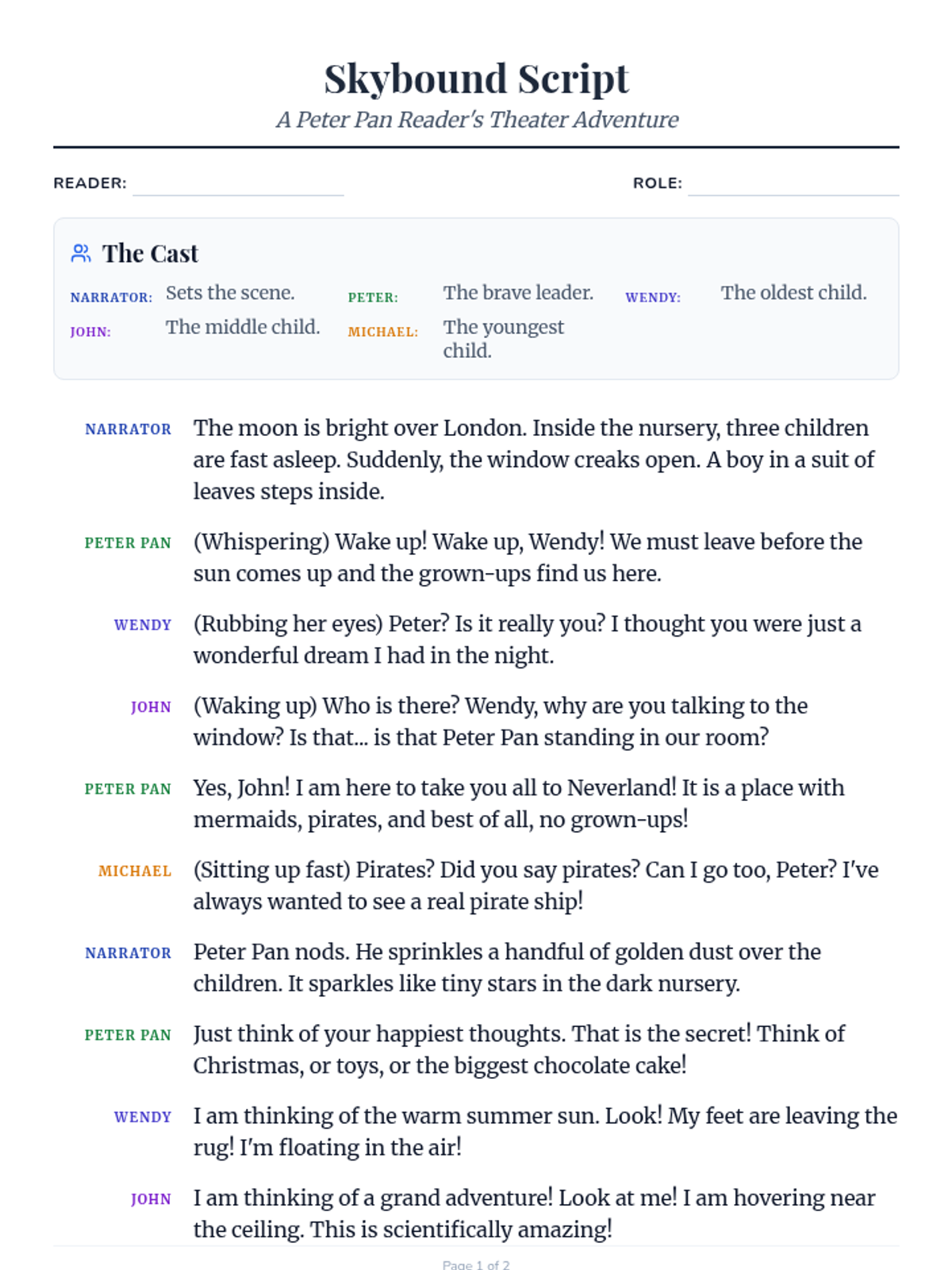952x1270 pixels.
Task: Click the Skybound Script title
Action: pos(476,79)
